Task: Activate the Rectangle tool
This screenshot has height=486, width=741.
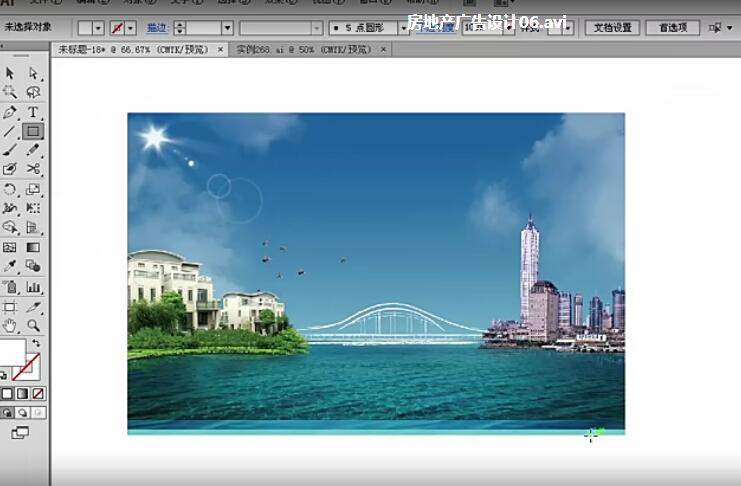Action: click(33, 131)
